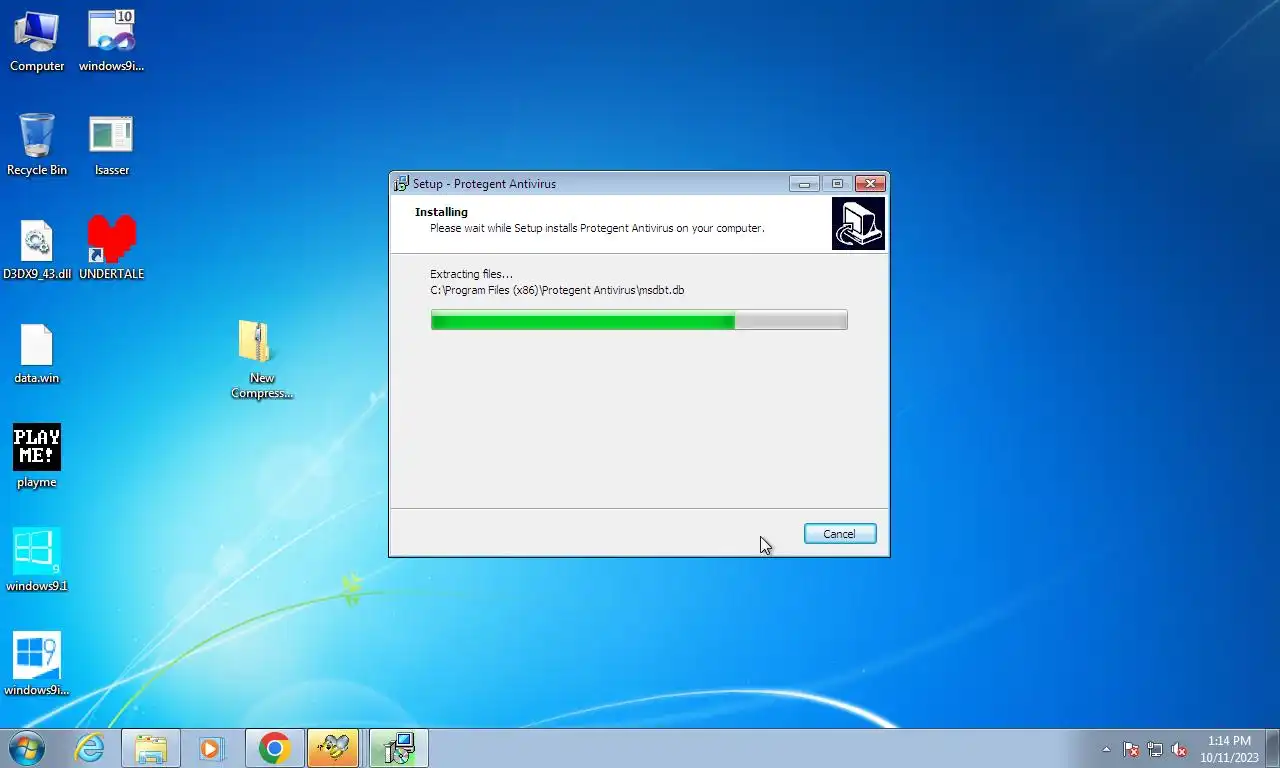Select the playme desktop icon
1280x768 pixels.
point(37,457)
